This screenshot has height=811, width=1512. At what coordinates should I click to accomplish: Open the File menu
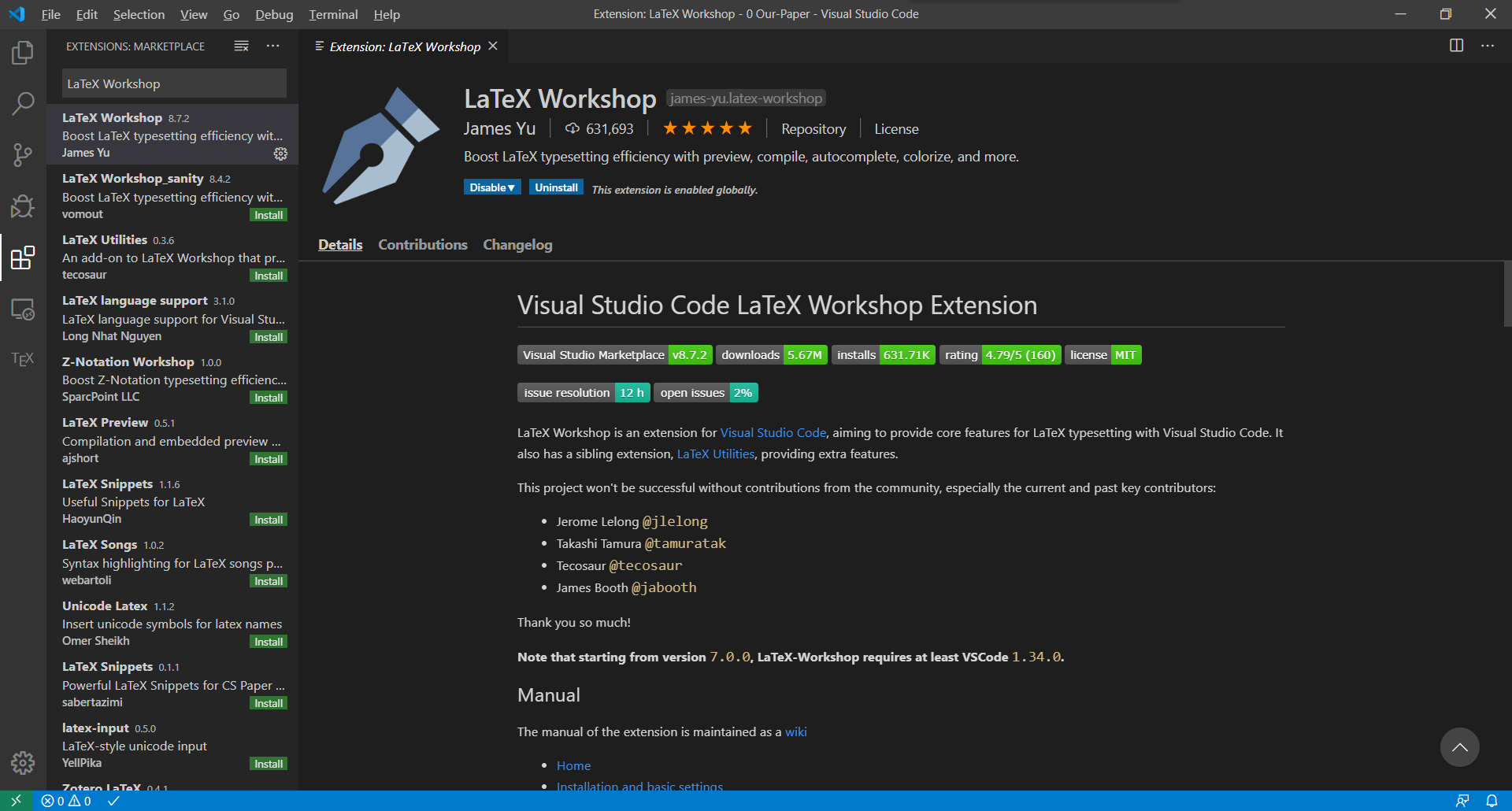coord(51,14)
